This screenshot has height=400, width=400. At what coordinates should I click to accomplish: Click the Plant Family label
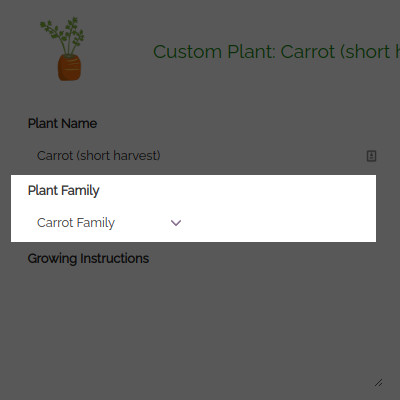63,191
